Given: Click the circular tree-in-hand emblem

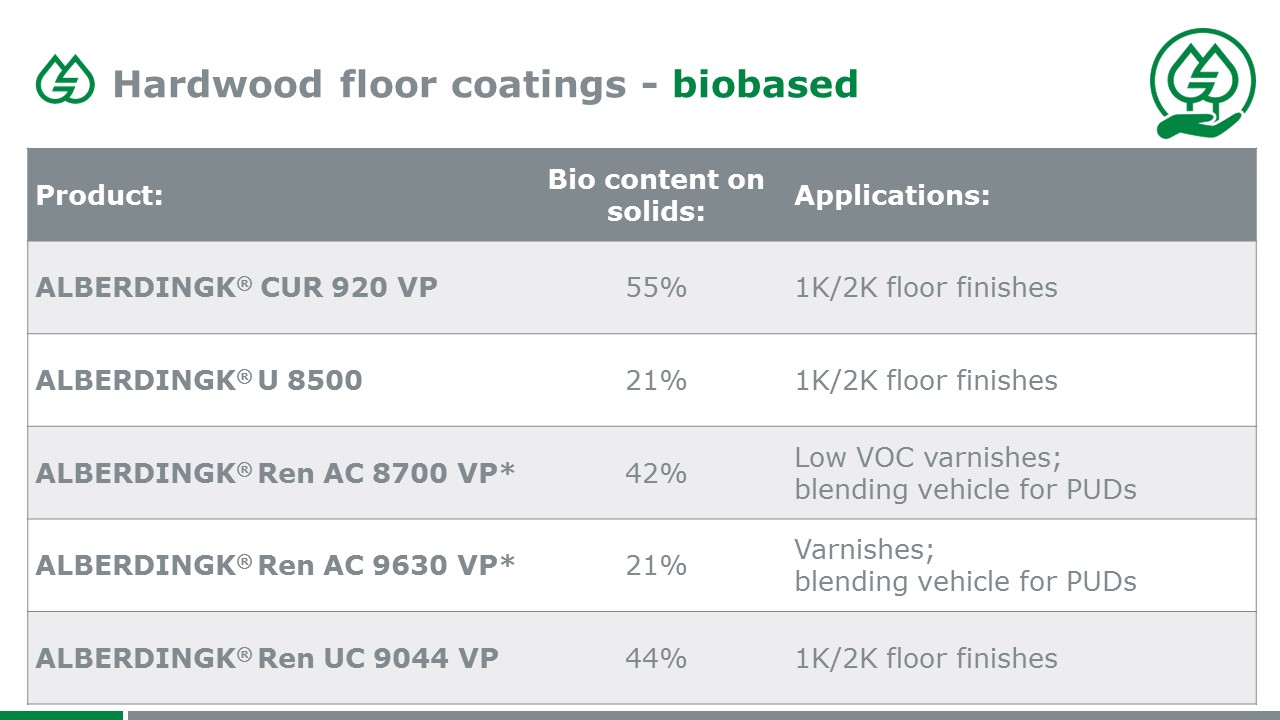Looking at the screenshot, I should pos(1202,83).
